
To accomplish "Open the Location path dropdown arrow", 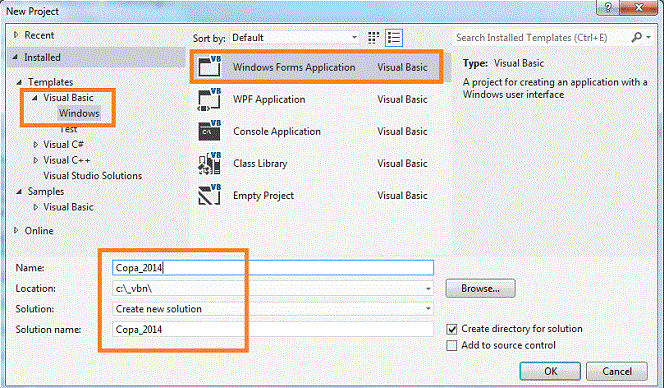I will tap(428, 288).
